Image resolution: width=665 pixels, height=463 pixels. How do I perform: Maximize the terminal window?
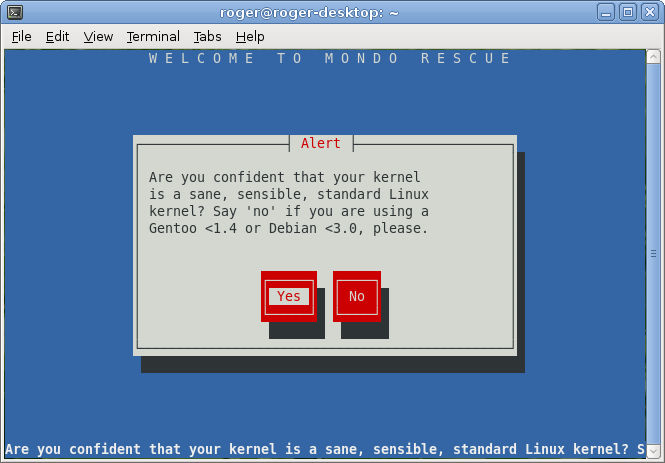coord(628,12)
